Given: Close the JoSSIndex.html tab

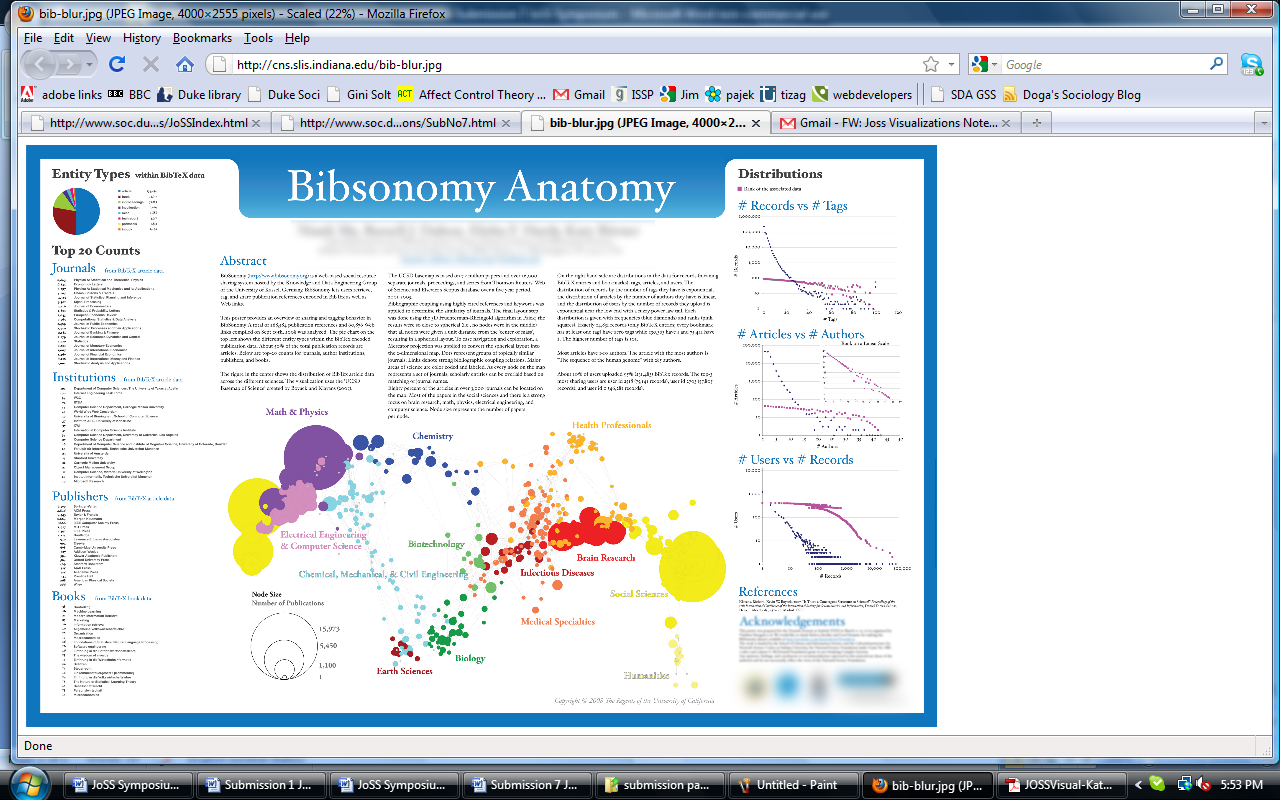Looking at the screenshot, I should coord(257,123).
